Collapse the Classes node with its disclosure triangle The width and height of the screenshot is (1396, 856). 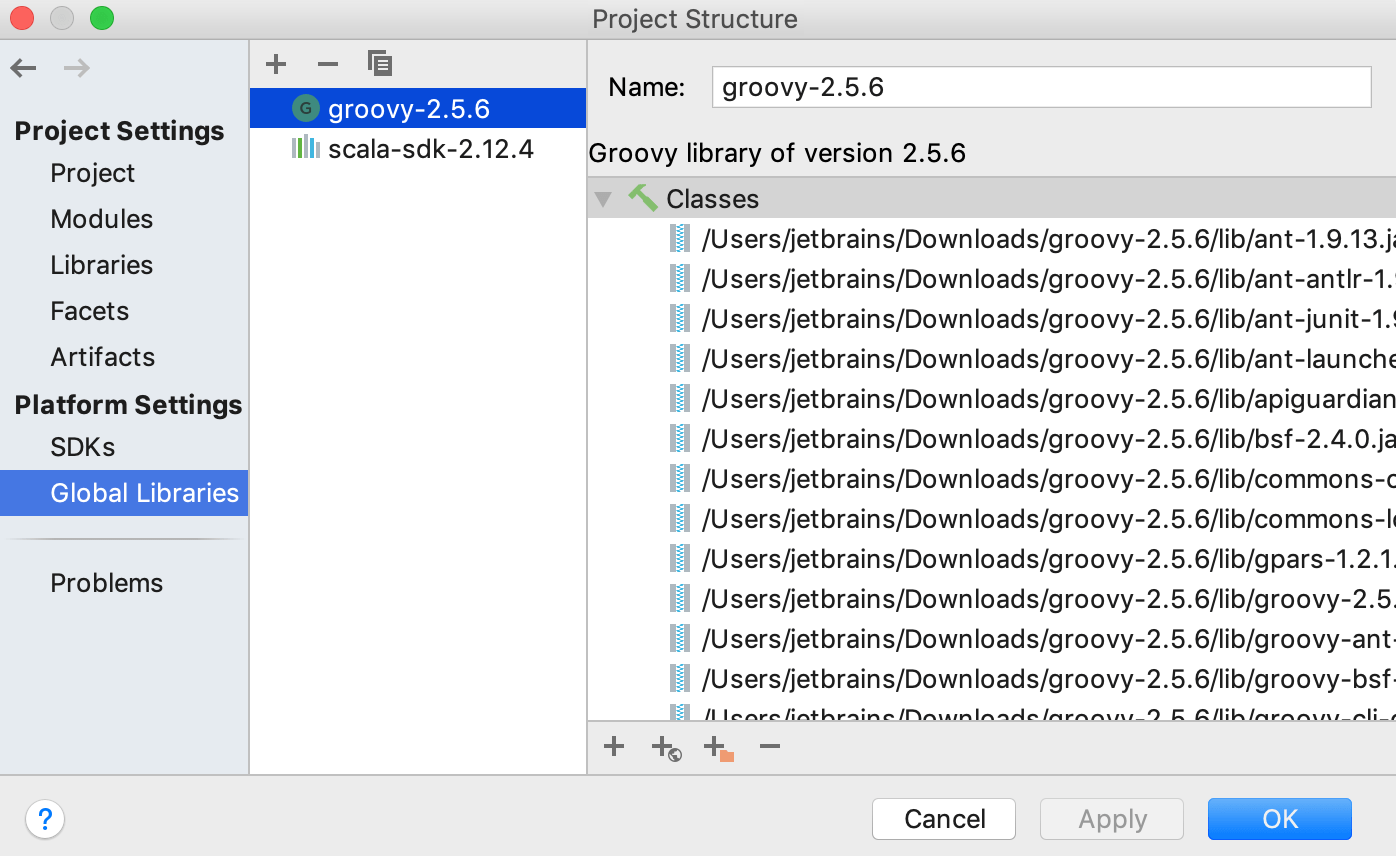tap(604, 199)
